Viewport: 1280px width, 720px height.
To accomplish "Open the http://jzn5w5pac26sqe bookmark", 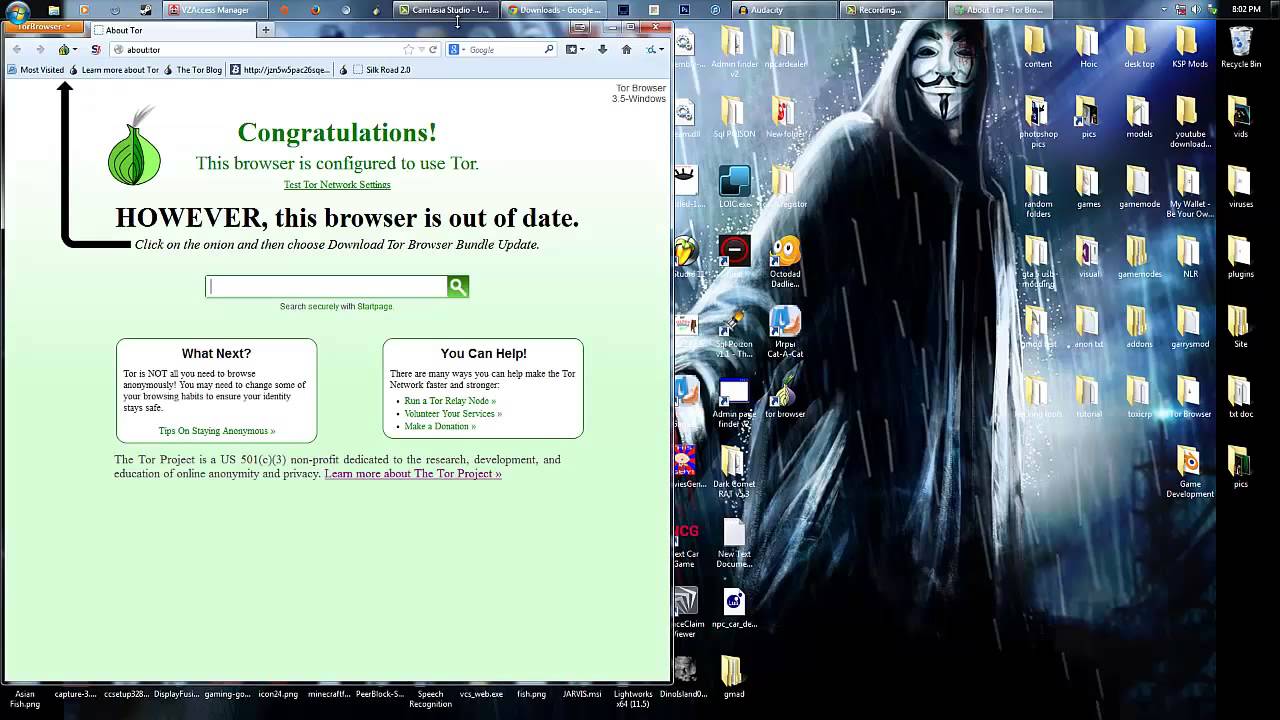I will tap(280, 70).
